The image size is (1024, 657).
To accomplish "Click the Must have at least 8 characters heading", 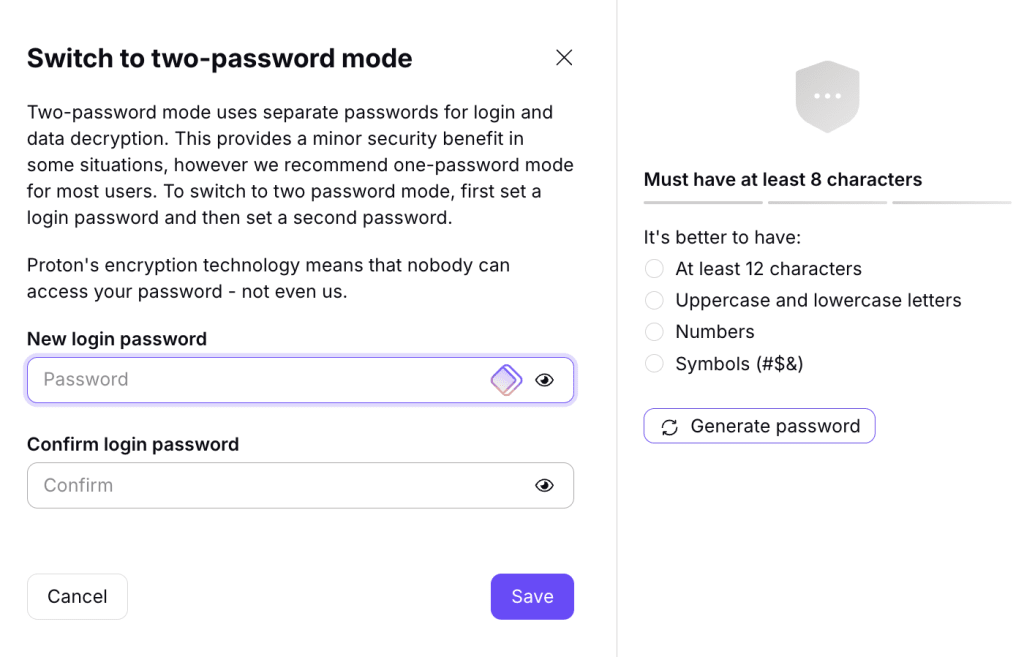I will 782,180.
